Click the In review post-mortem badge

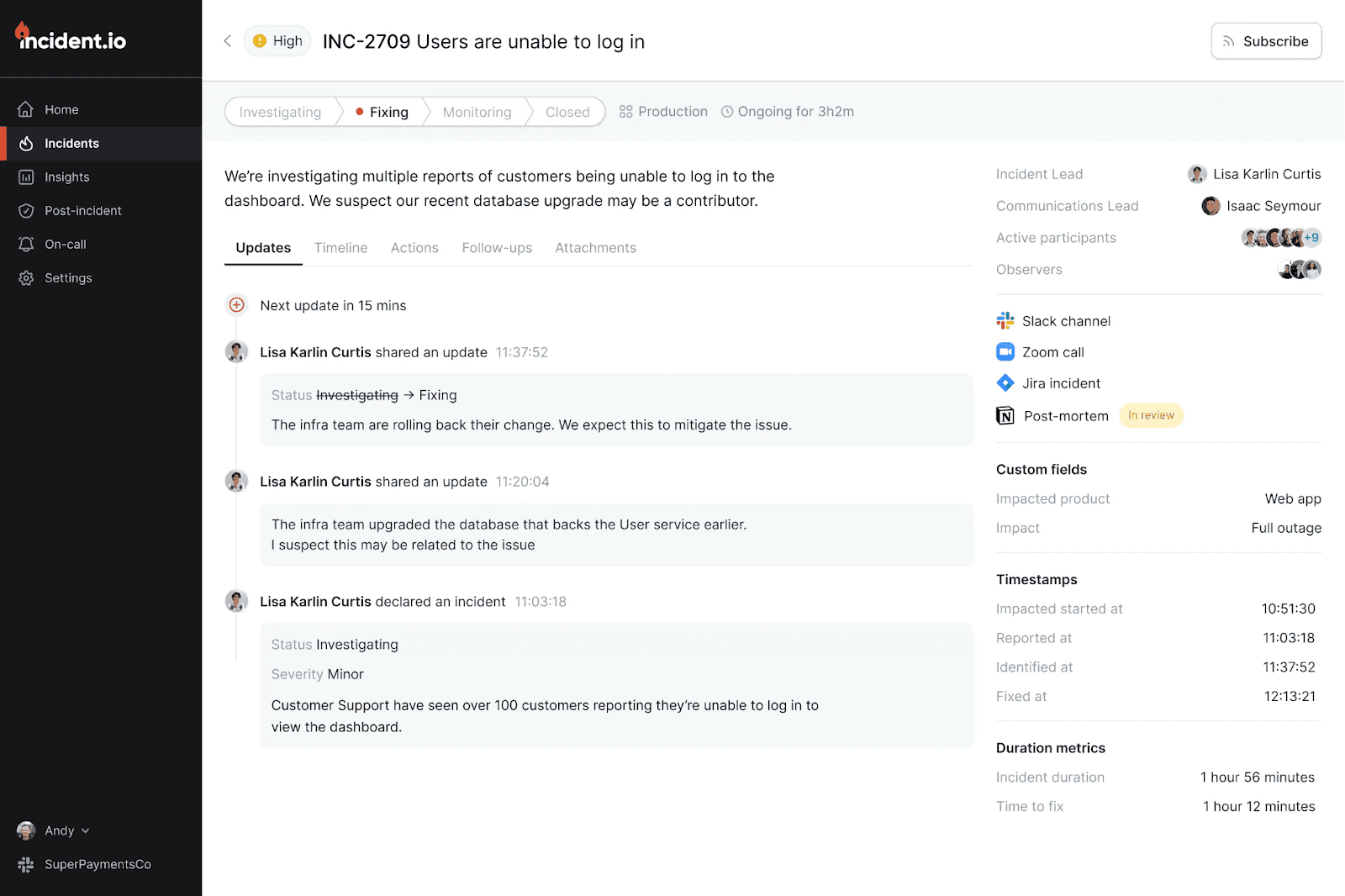(x=1151, y=416)
